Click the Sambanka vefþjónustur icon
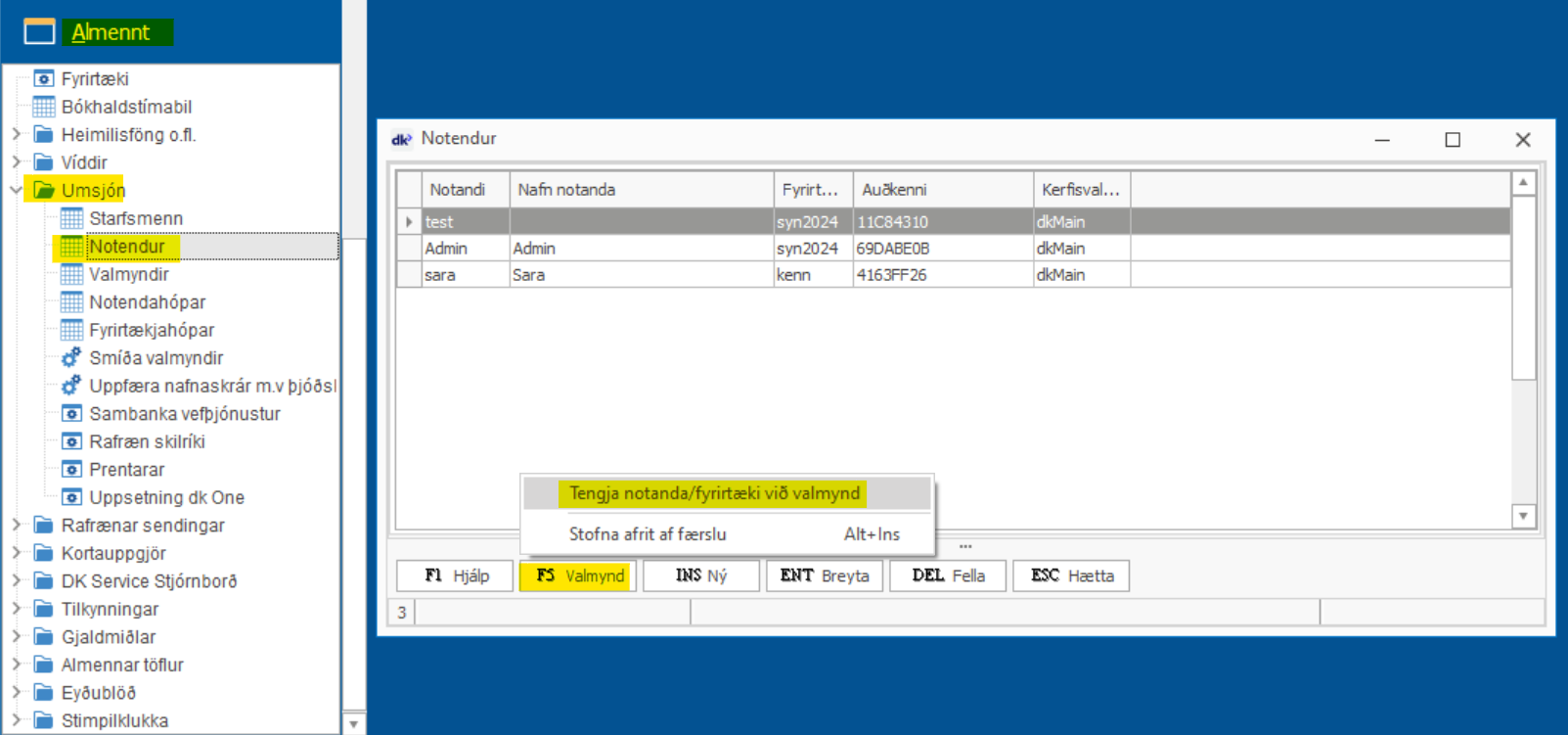Screen dimensions: 1568x735 (71, 414)
